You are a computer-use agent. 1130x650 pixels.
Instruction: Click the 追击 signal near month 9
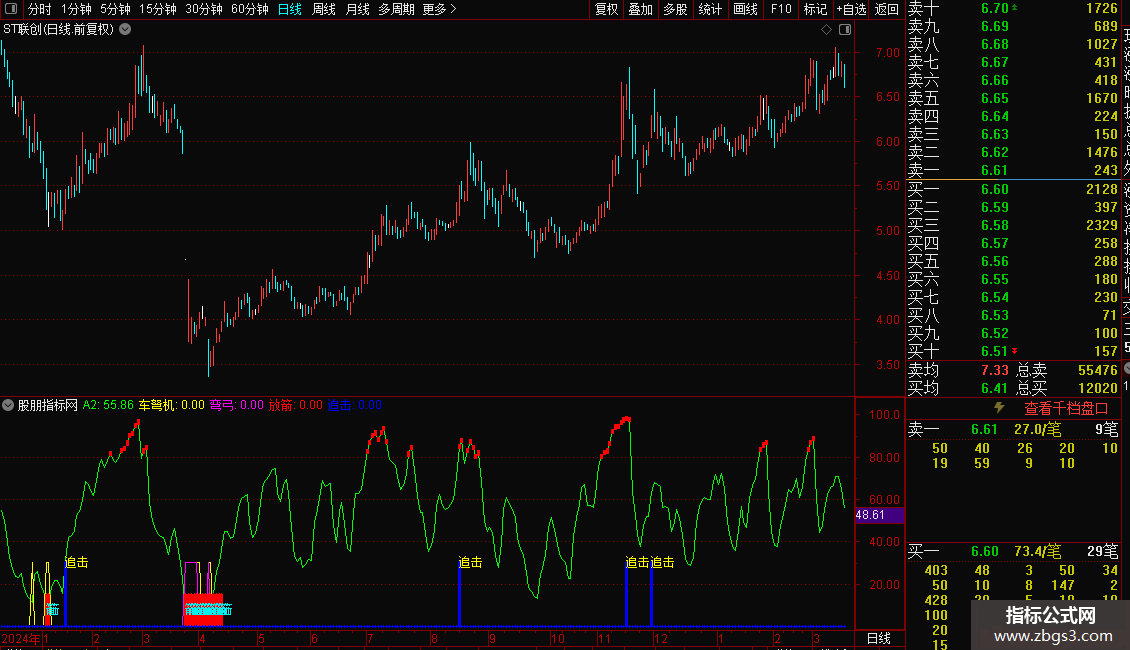[x=471, y=562]
